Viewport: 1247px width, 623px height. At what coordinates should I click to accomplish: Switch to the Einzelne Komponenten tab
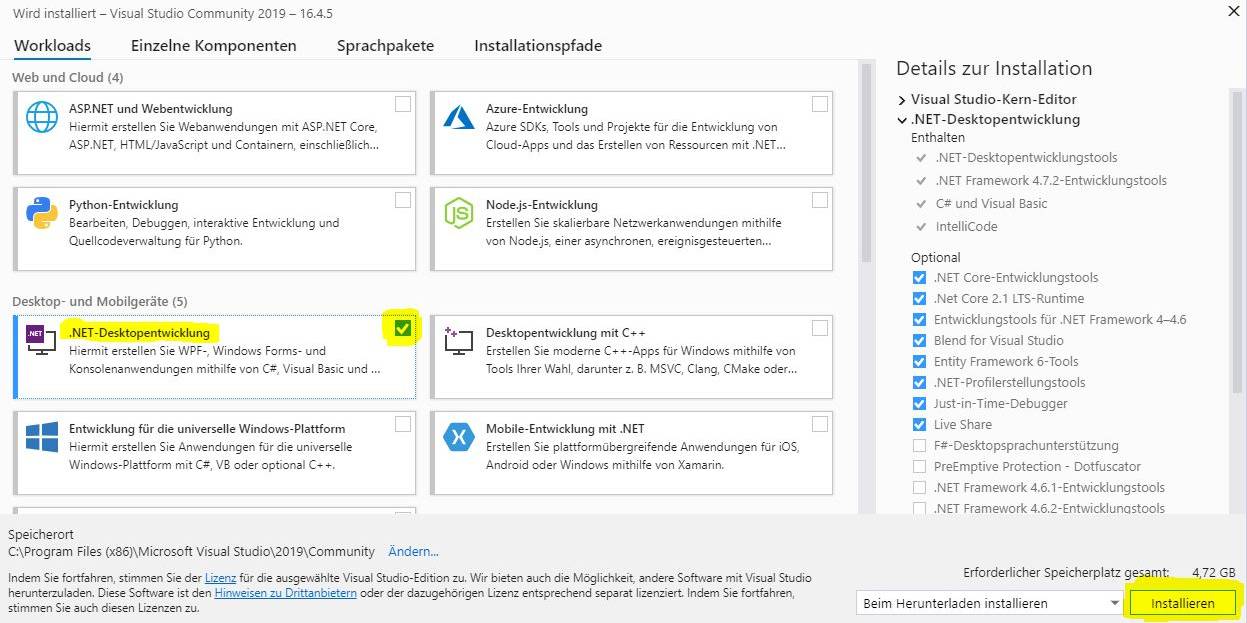coord(213,46)
